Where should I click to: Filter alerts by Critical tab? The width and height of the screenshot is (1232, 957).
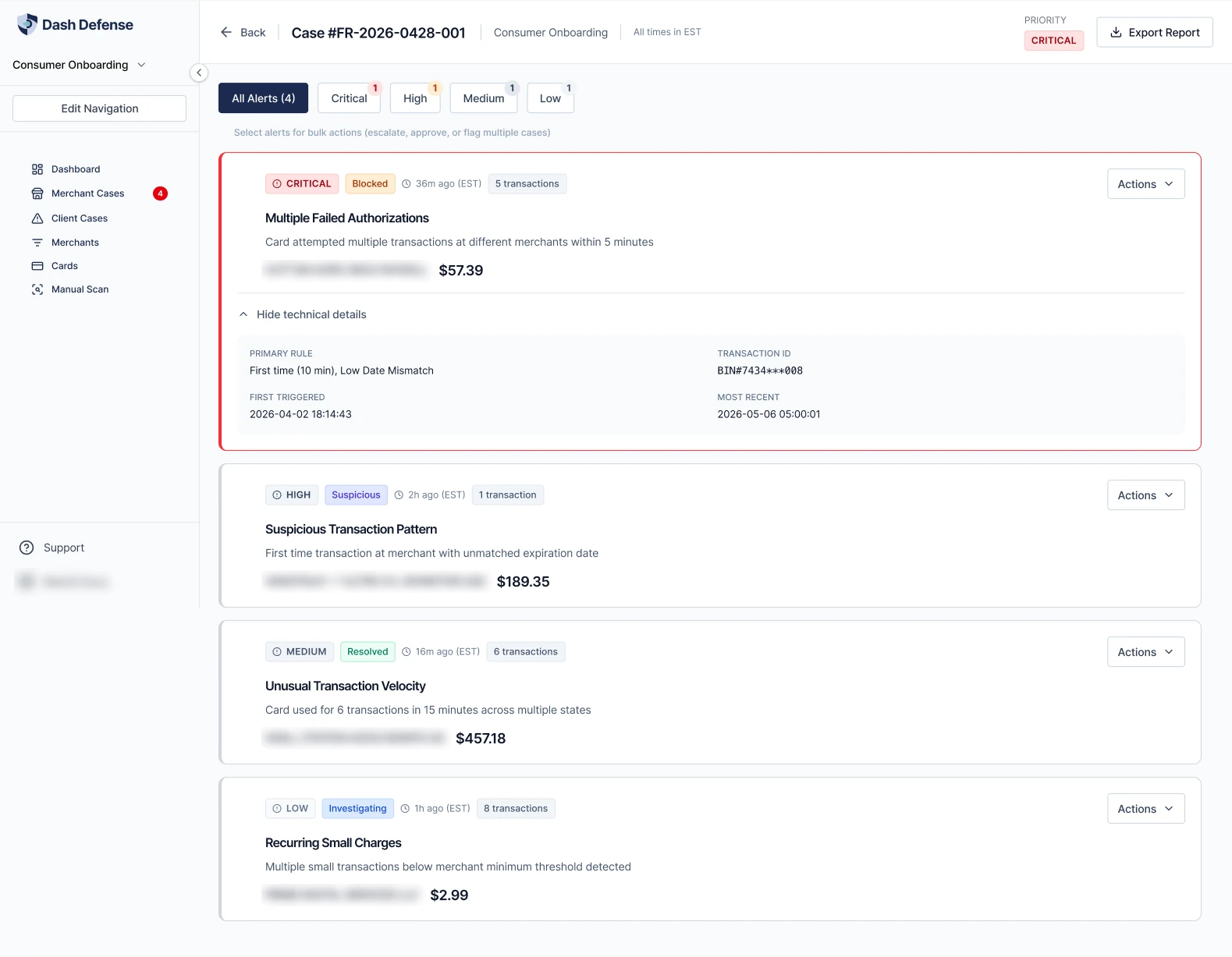tap(349, 98)
